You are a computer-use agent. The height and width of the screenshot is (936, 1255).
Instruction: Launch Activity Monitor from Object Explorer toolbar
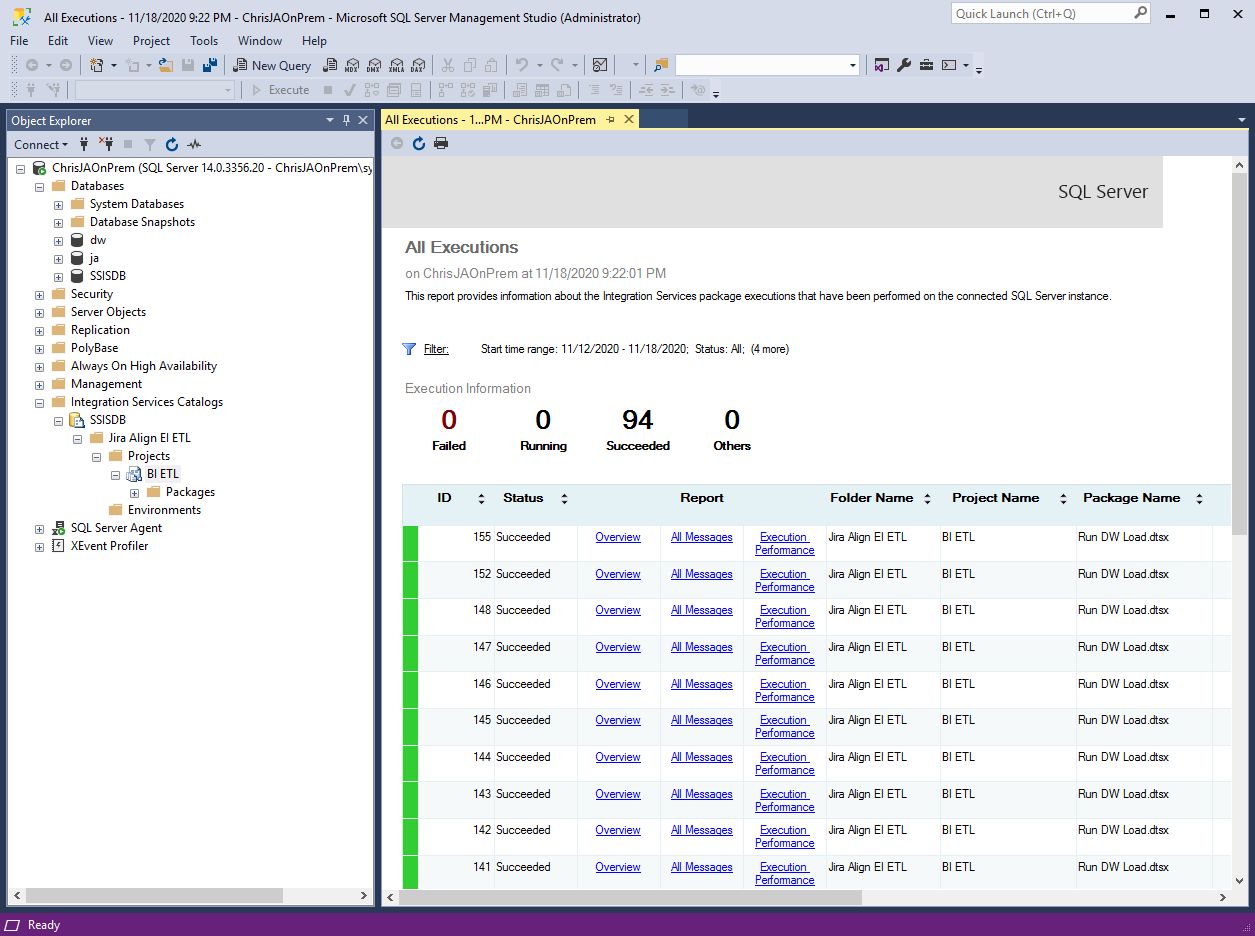pos(194,144)
